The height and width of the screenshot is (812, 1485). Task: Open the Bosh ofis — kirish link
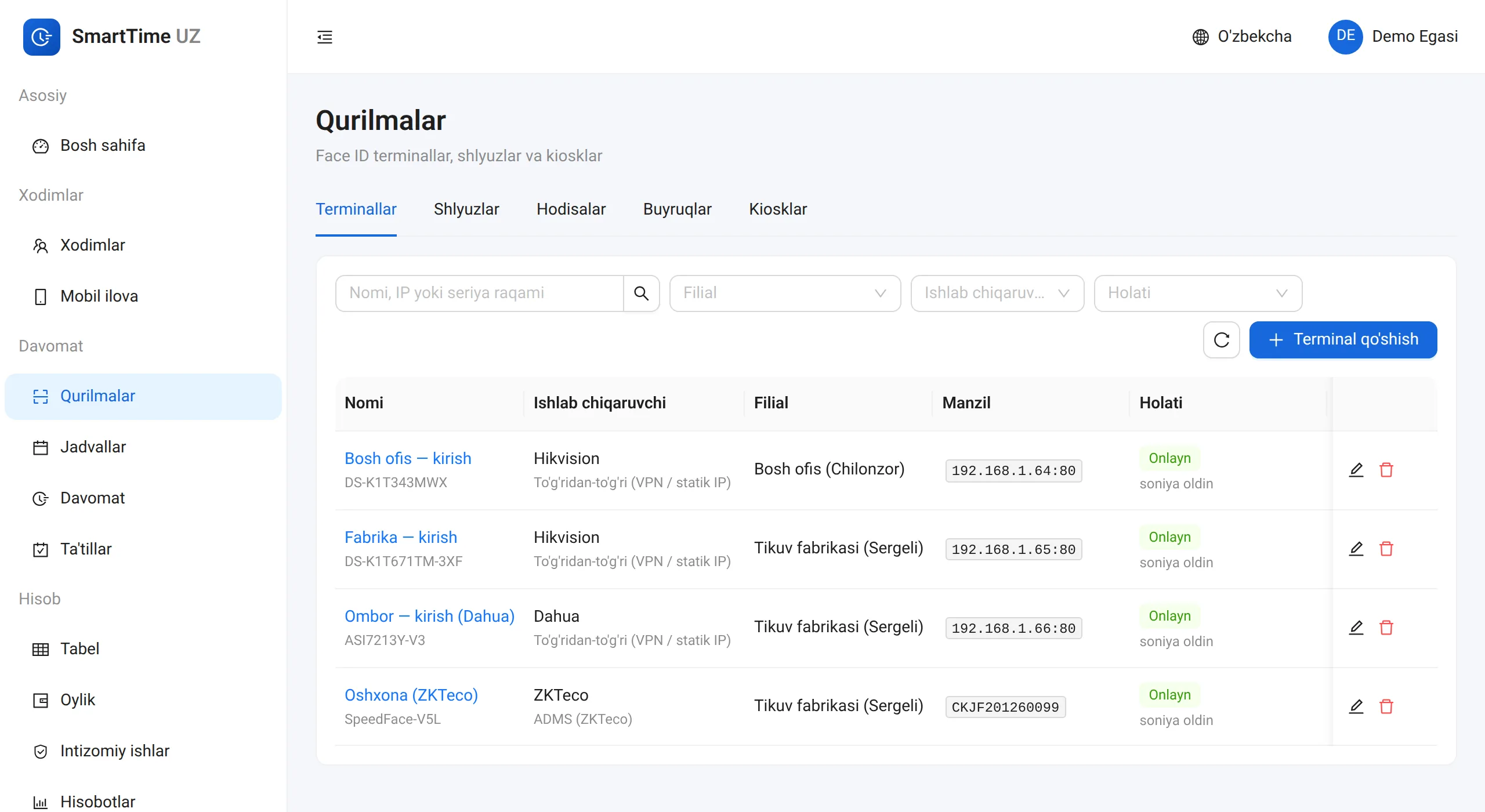coord(408,459)
